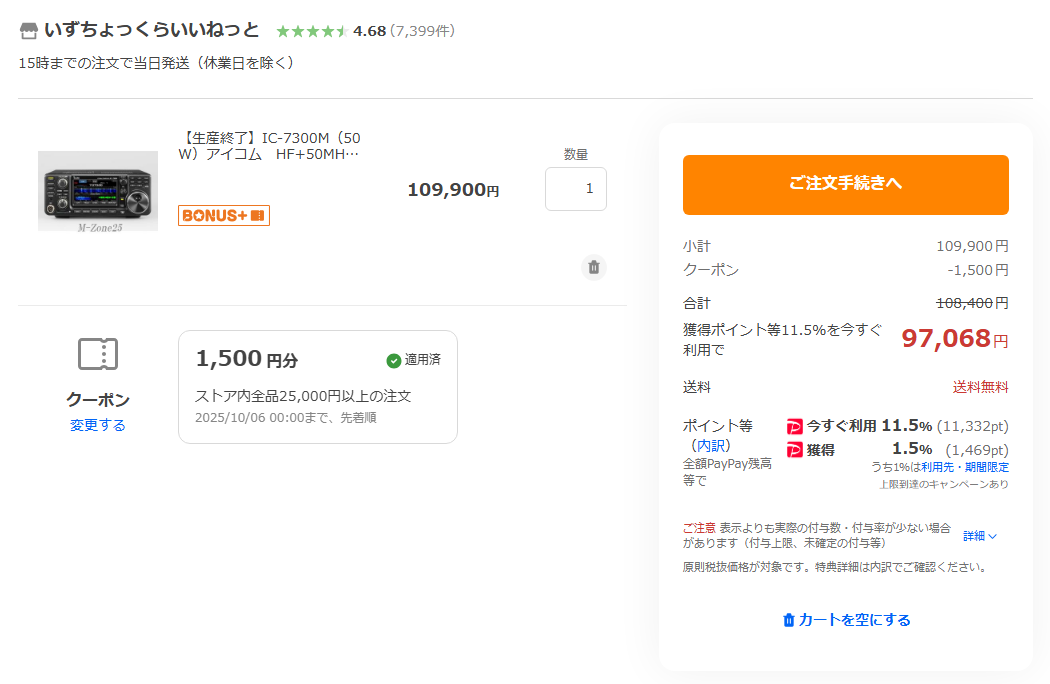This screenshot has height=684, width=1050.
Task: Click the BONUS+ badge
Action: 224,215
